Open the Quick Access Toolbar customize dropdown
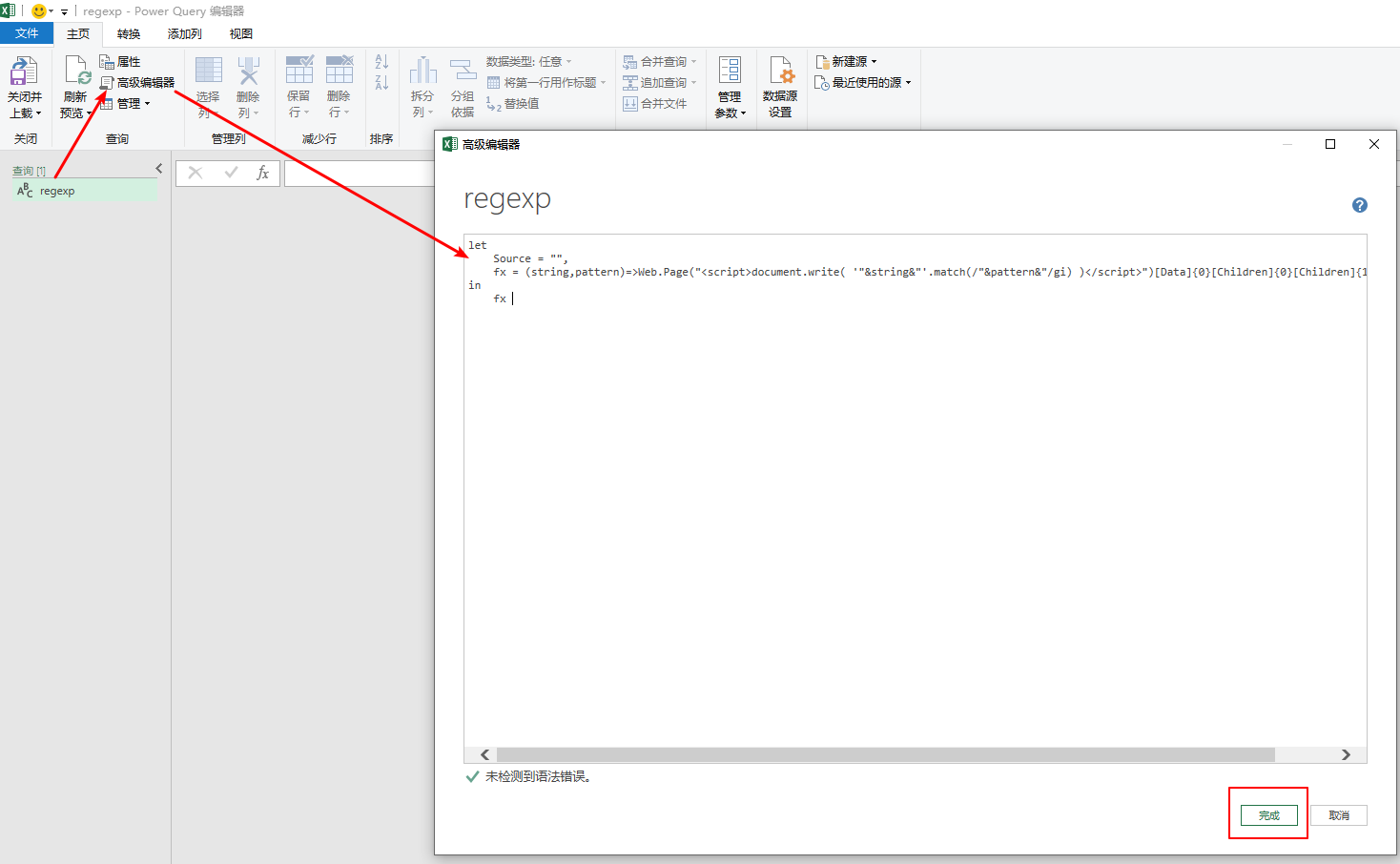The image size is (1400, 864). pyautogui.click(x=64, y=12)
